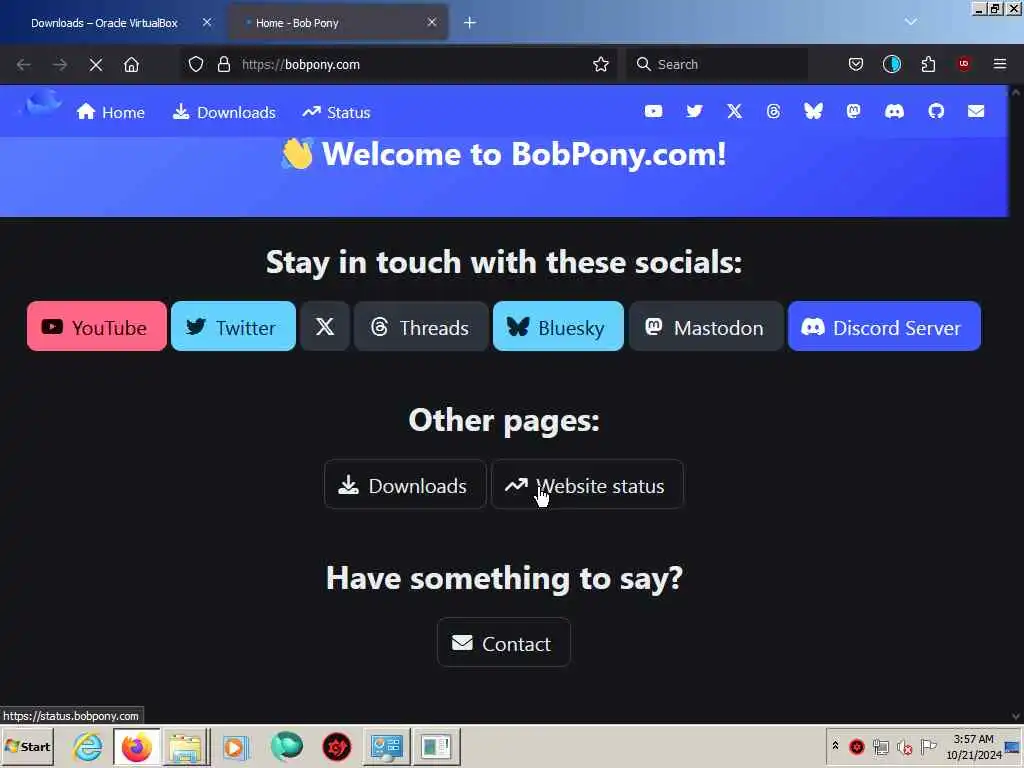Open Threads icon in site header

(x=773, y=112)
